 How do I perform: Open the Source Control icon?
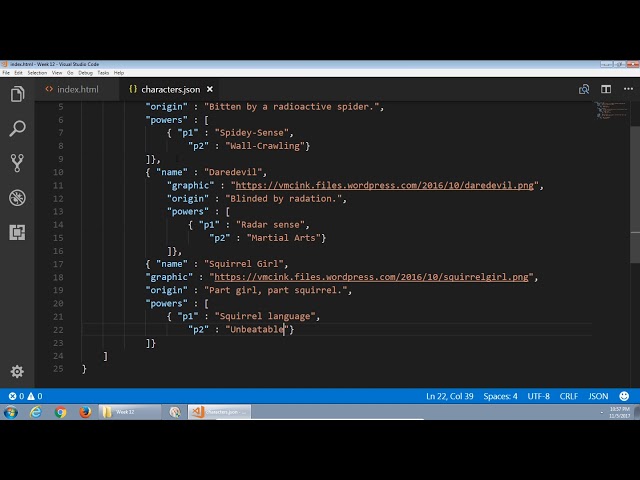(17, 163)
